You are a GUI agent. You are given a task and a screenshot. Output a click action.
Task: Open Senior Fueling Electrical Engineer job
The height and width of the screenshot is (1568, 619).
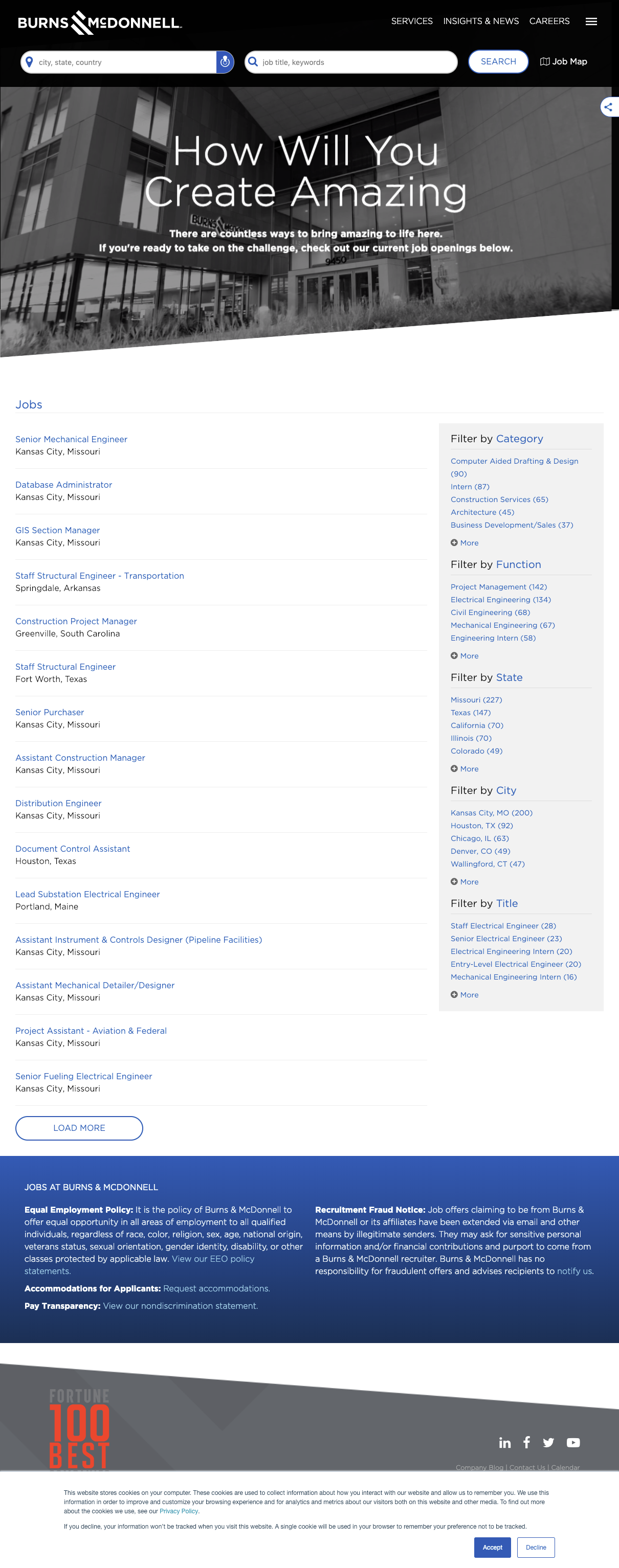click(84, 1077)
